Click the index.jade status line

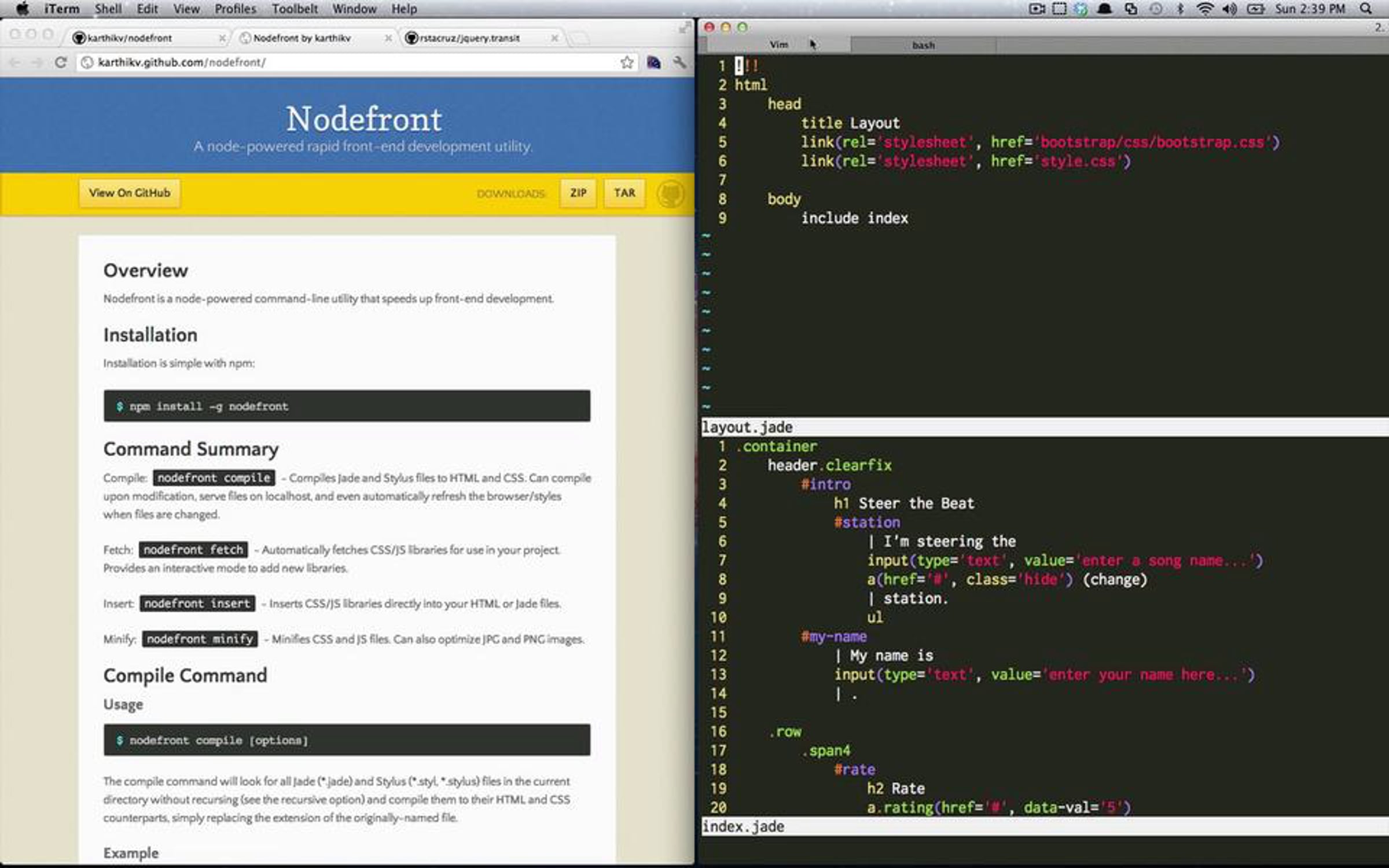1045,826
